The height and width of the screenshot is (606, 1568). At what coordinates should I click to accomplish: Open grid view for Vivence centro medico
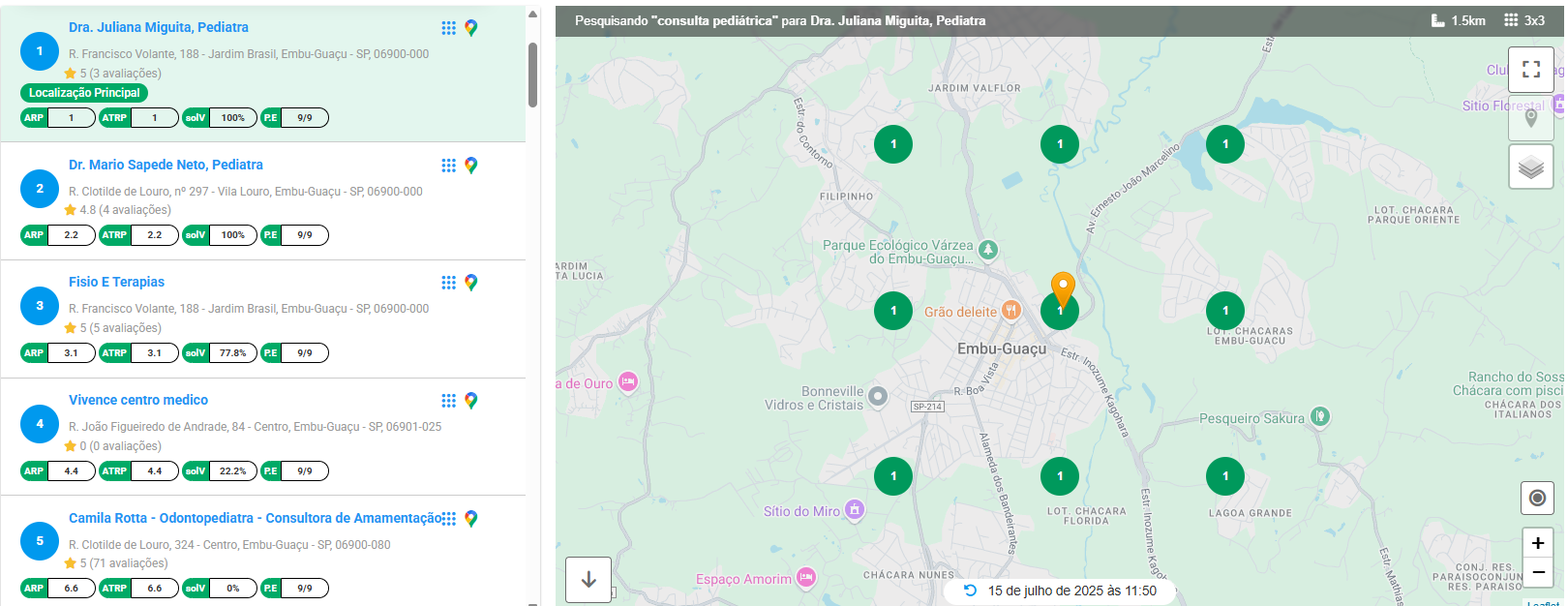[448, 401]
